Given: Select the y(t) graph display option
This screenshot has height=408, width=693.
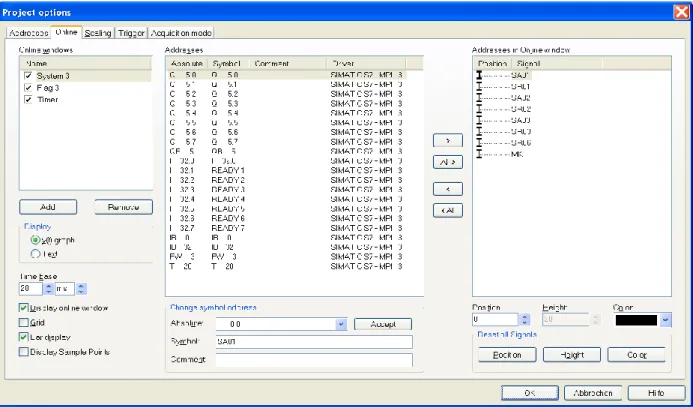Looking at the screenshot, I should [35, 240].
